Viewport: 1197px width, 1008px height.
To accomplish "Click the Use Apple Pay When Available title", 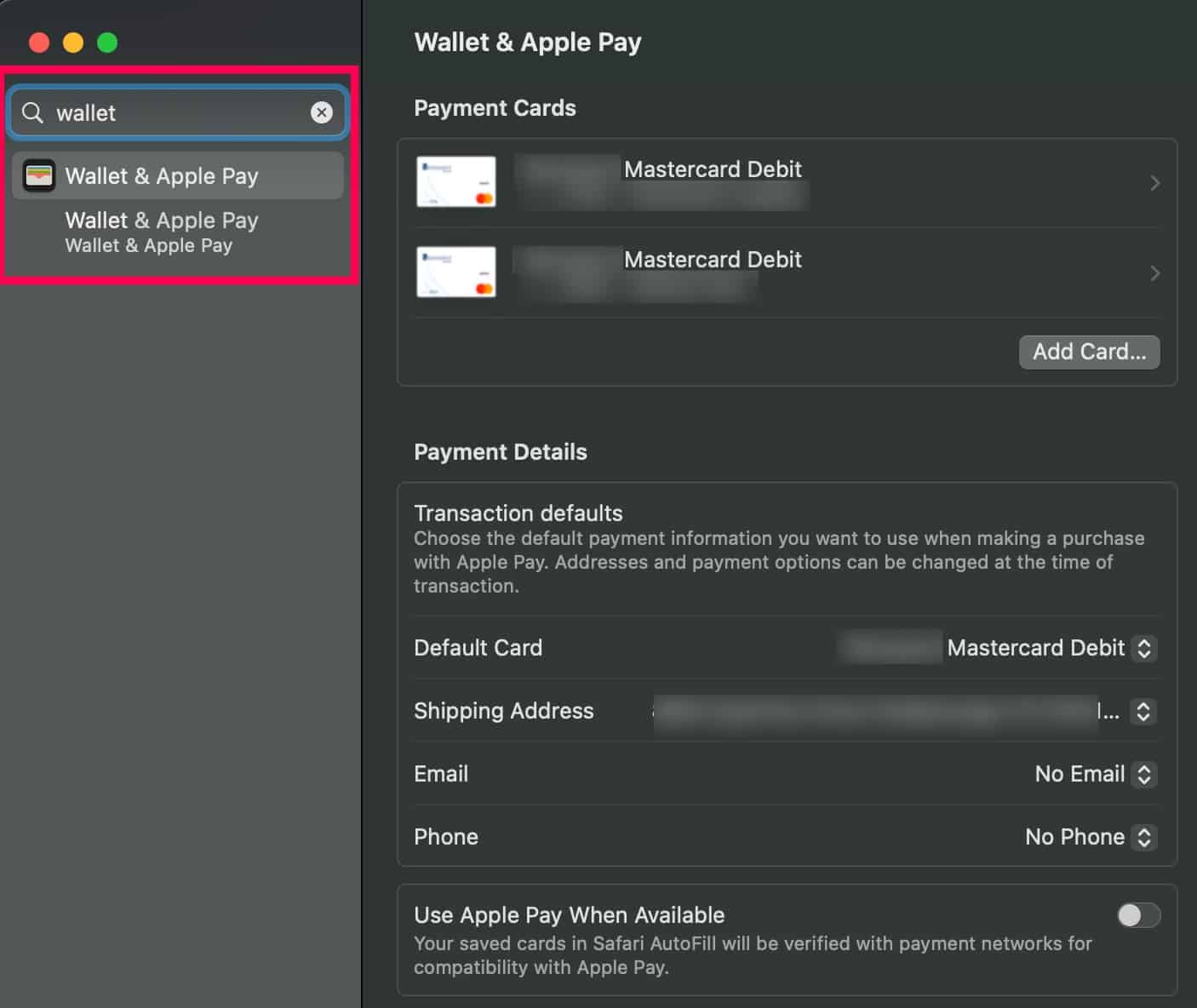I will click(569, 915).
